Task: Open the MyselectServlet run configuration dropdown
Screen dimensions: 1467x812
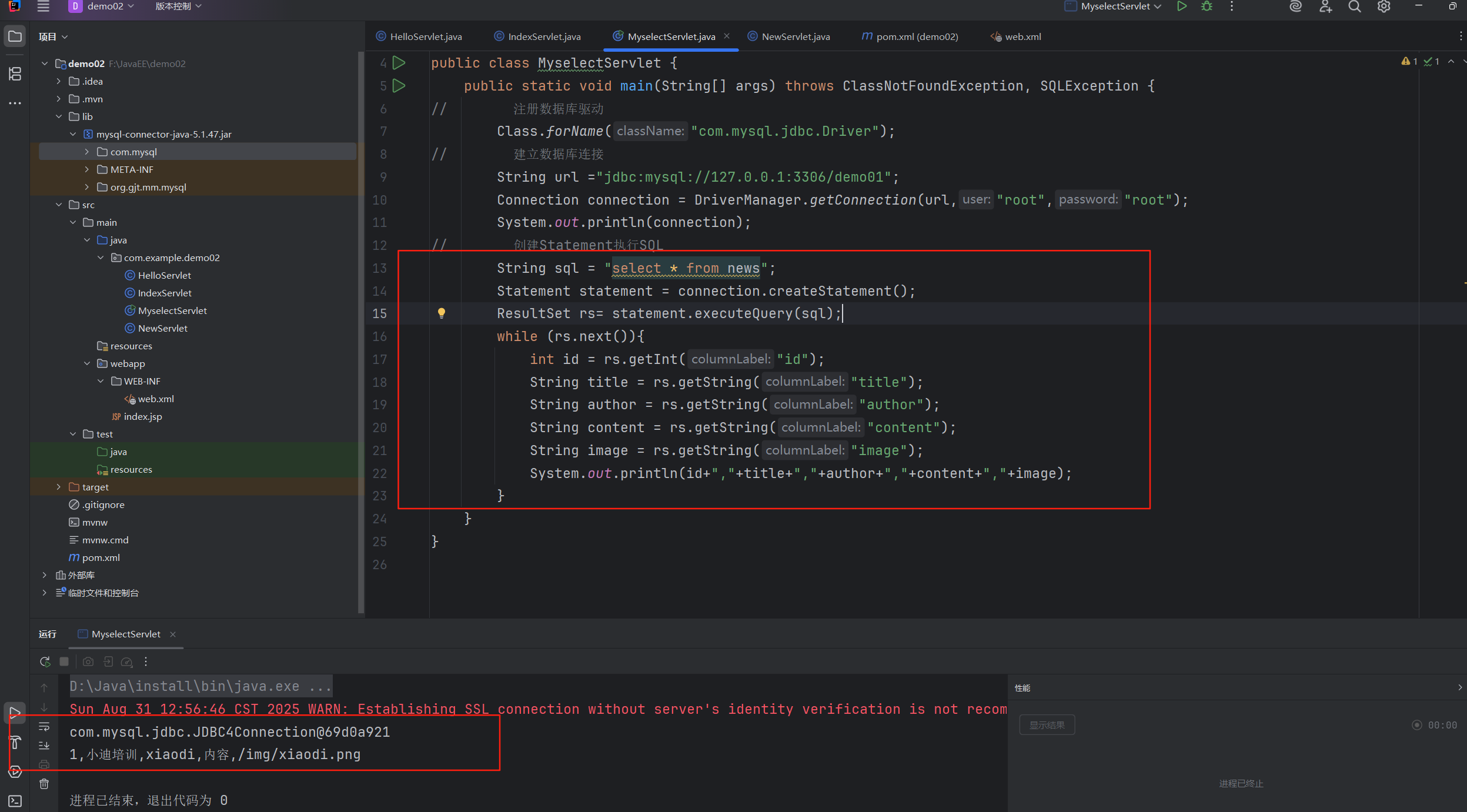Action: (x=1115, y=6)
